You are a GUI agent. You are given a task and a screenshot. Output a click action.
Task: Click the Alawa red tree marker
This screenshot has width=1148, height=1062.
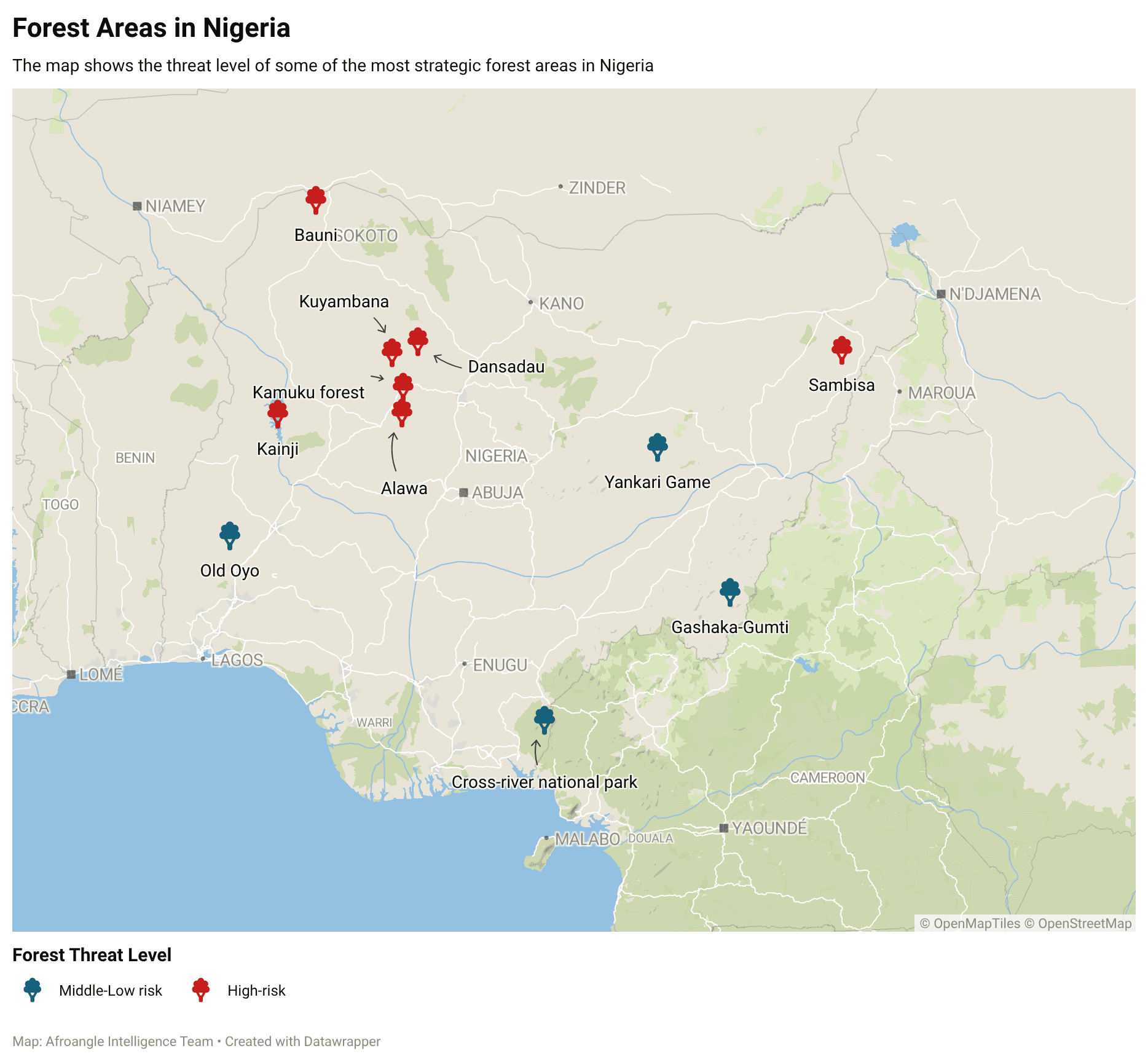tap(402, 413)
